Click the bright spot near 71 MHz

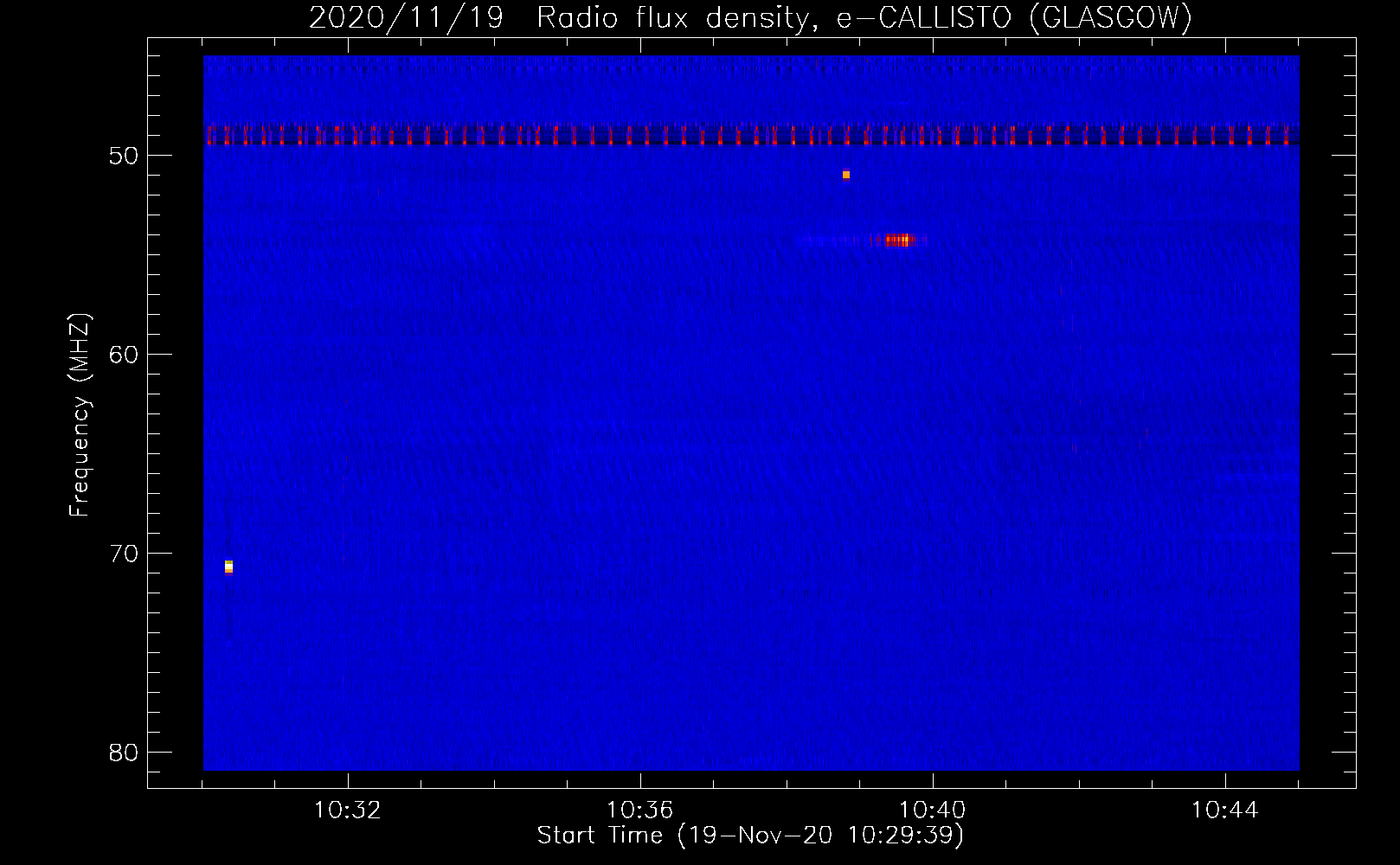pos(228,567)
